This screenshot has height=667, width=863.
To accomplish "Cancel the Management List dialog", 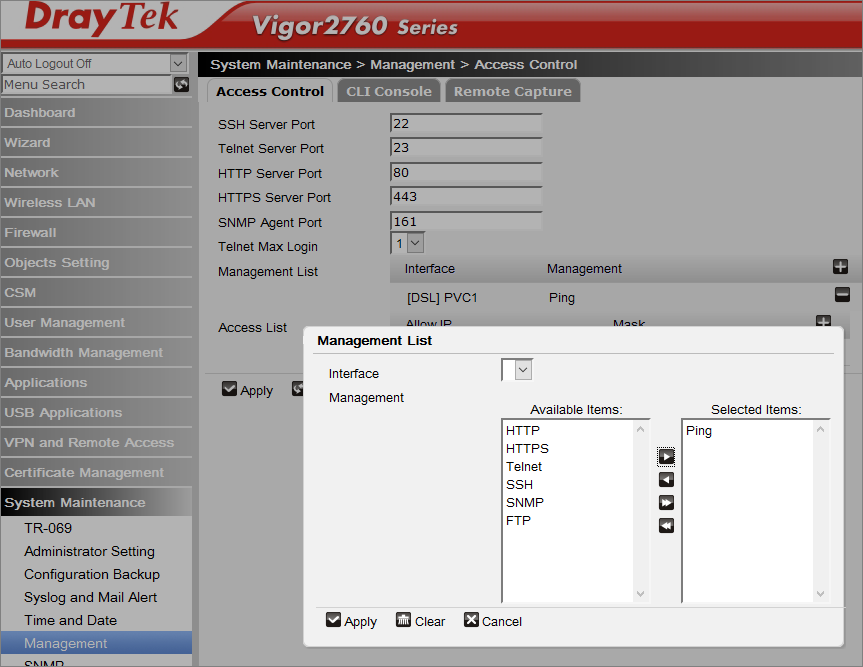I will tap(493, 621).
